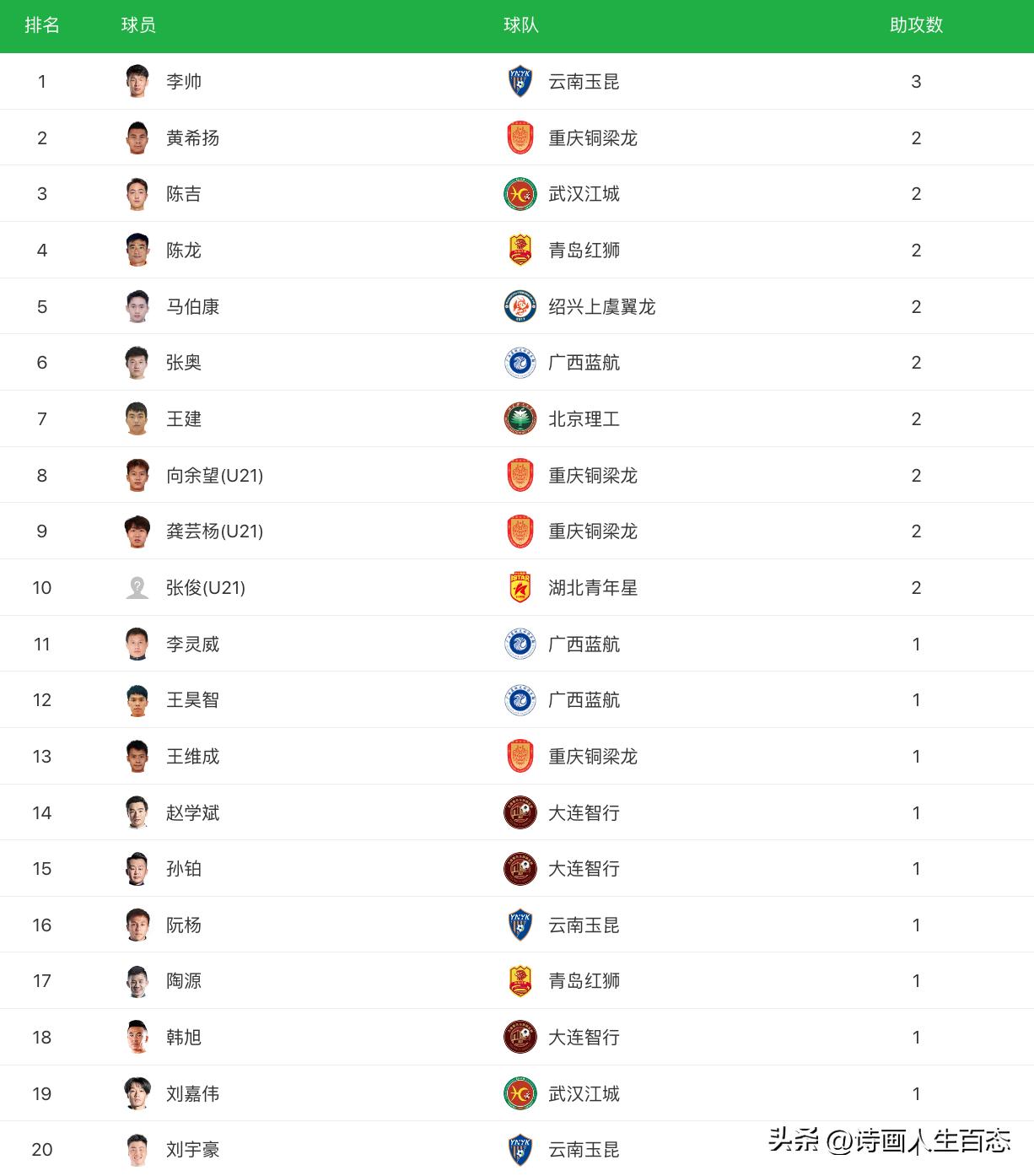Click 大连智行 badge in 赵学斌 row
This screenshot has height=1176, width=1034.
click(x=520, y=812)
